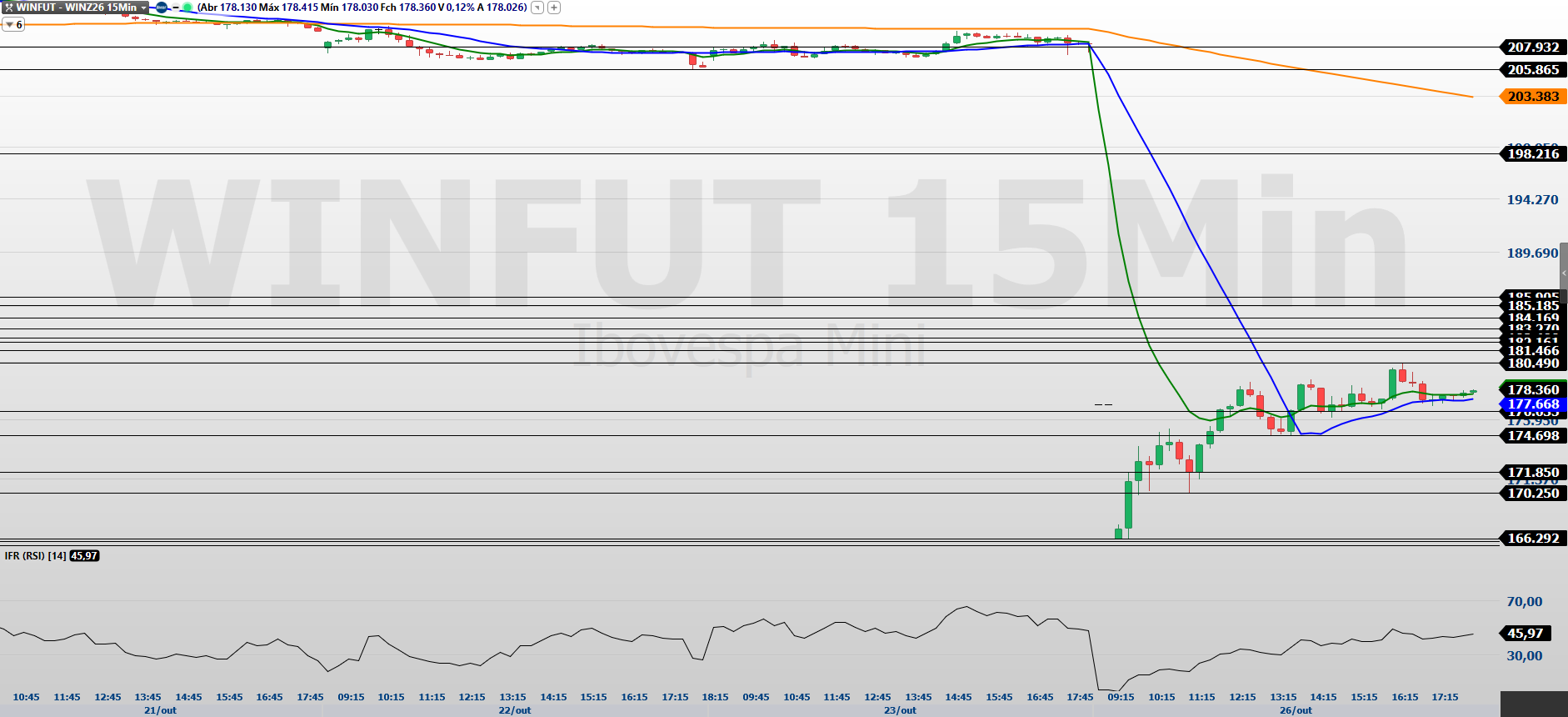Expand the side panel using the right-edge arrow
The width and height of the screenshot is (1568, 717).
point(1564,273)
